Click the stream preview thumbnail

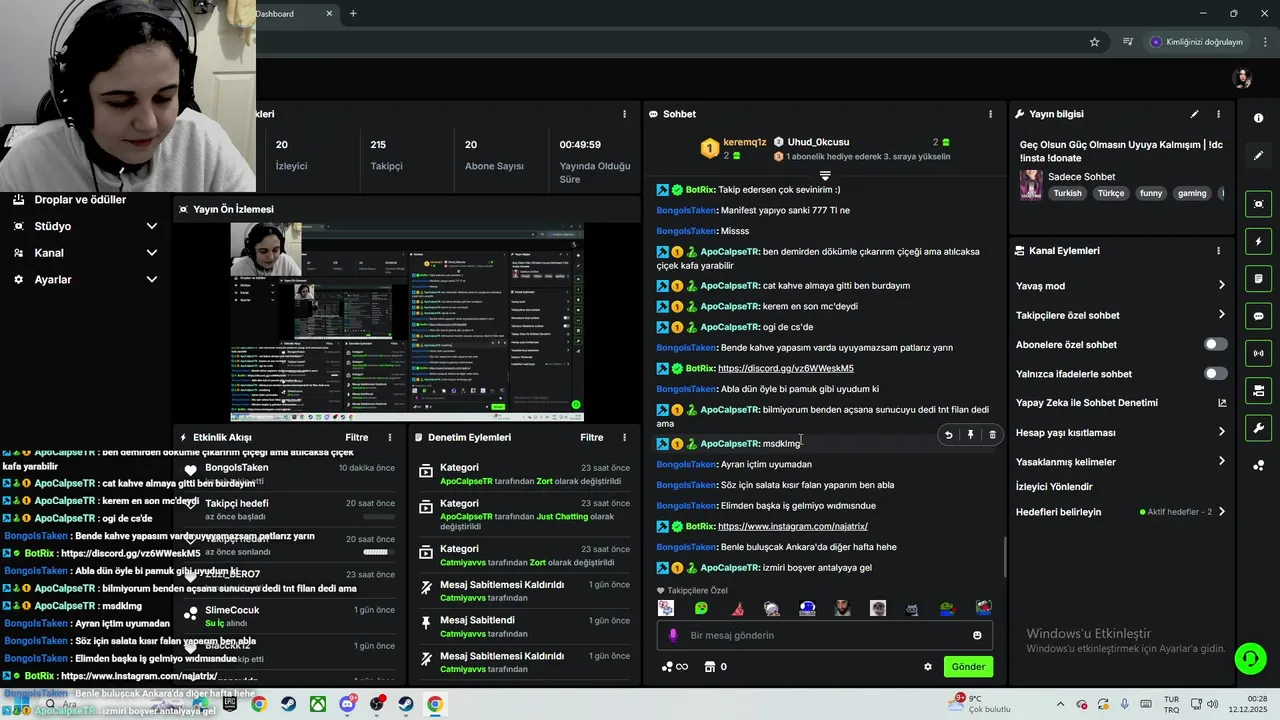(407, 322)
